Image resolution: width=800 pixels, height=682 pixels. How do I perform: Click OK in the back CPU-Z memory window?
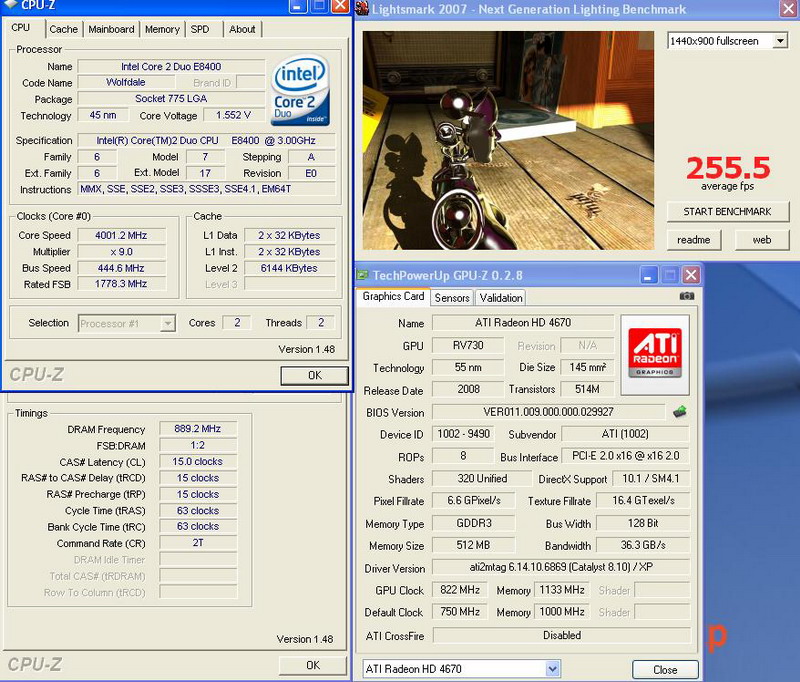pyautogui.click(x=313, y=665)
